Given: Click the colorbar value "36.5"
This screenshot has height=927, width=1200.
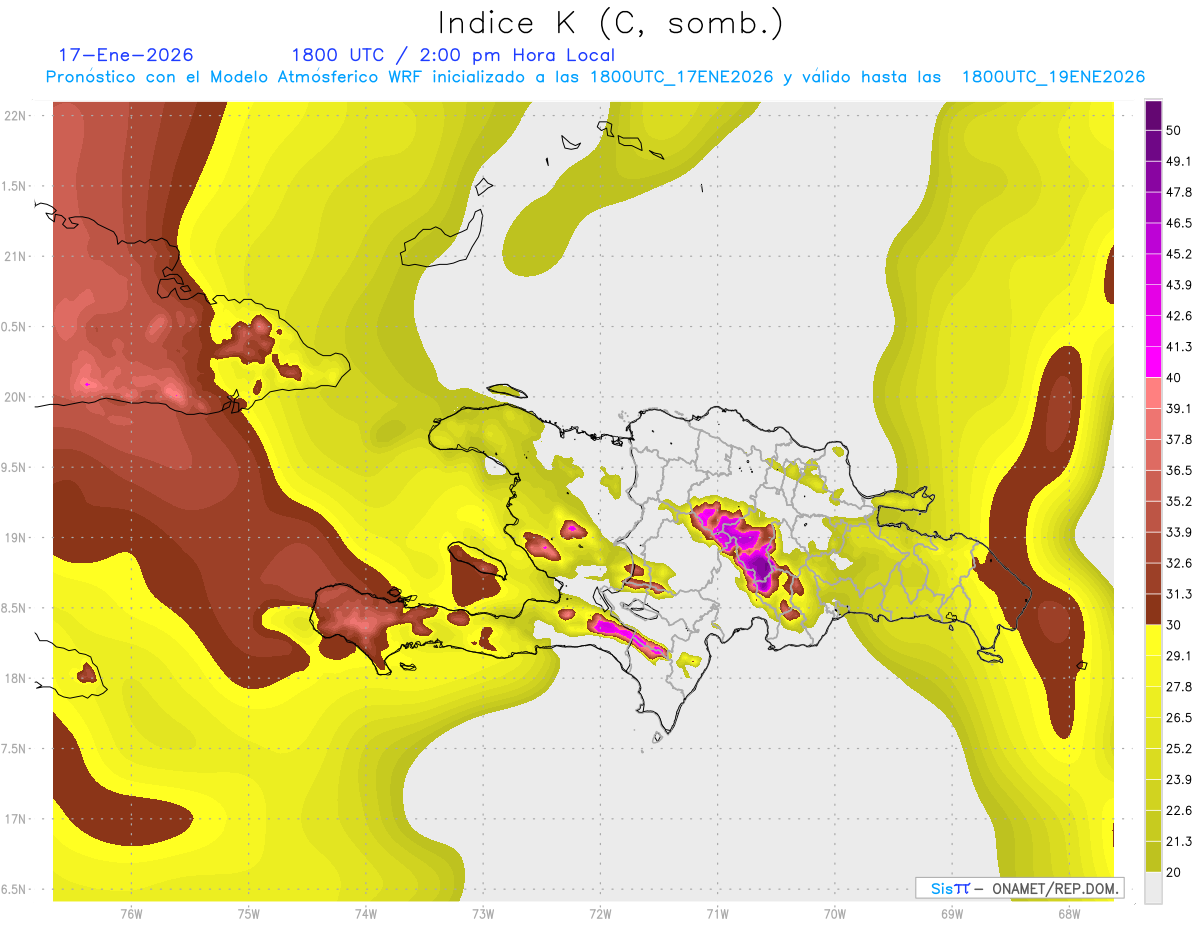Looking at the screenshot, I should [1179, 471].
